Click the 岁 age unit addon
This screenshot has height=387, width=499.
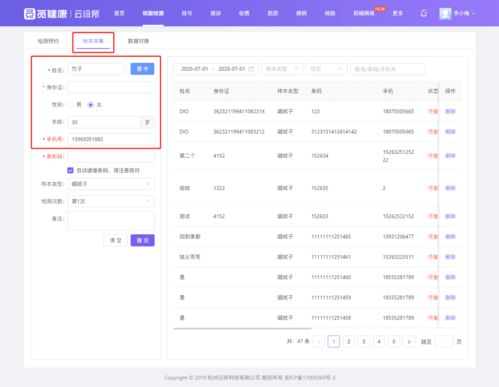pyautogui.click(x=147, y=122)
